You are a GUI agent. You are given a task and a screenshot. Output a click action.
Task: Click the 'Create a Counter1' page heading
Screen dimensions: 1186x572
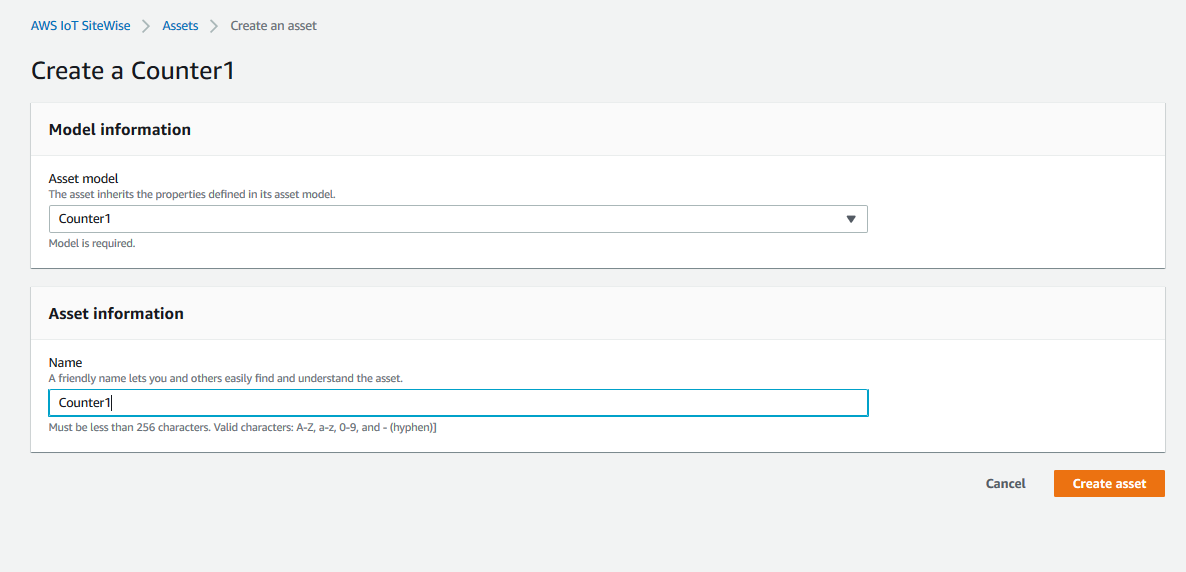point(133,70)
